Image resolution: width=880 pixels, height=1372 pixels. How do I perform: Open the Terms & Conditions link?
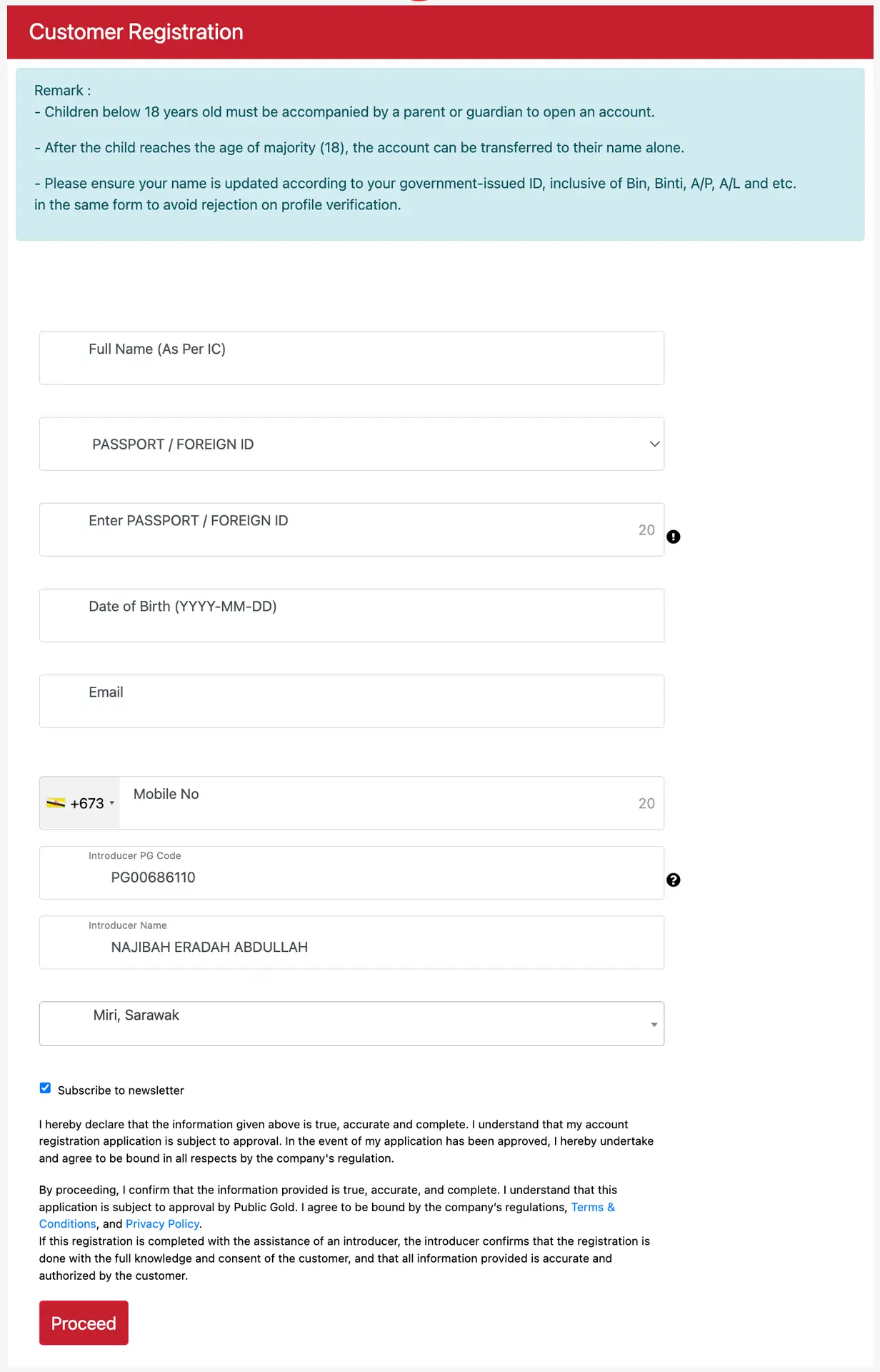(592, 1207)
